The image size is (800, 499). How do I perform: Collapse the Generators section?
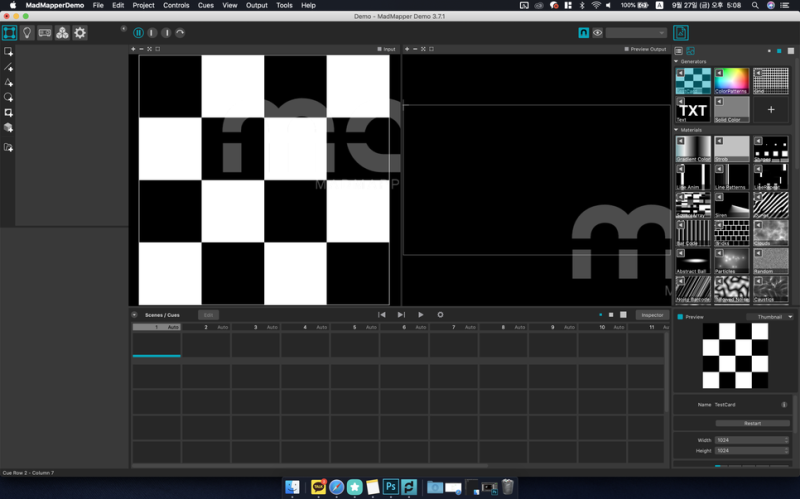677,61
